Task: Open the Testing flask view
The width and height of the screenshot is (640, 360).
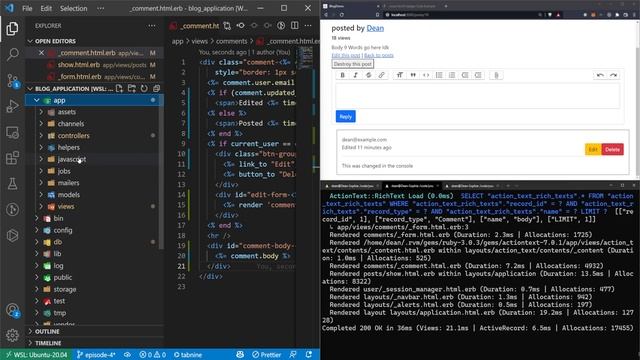Action: (x=12, y=184)
